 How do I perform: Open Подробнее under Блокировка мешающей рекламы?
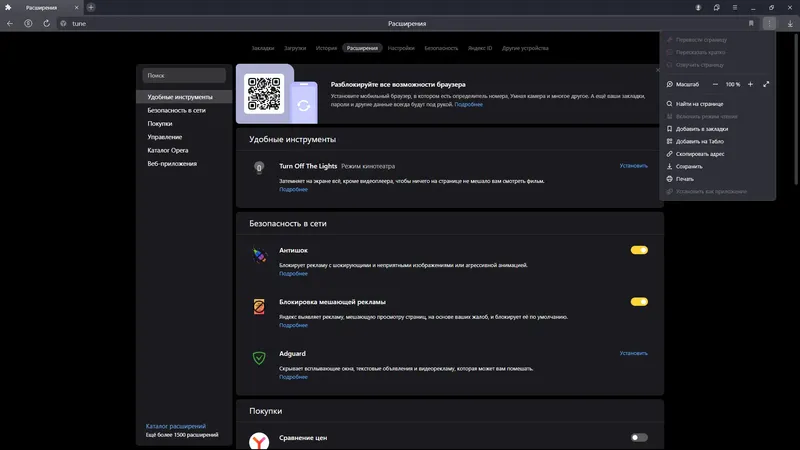293,325
